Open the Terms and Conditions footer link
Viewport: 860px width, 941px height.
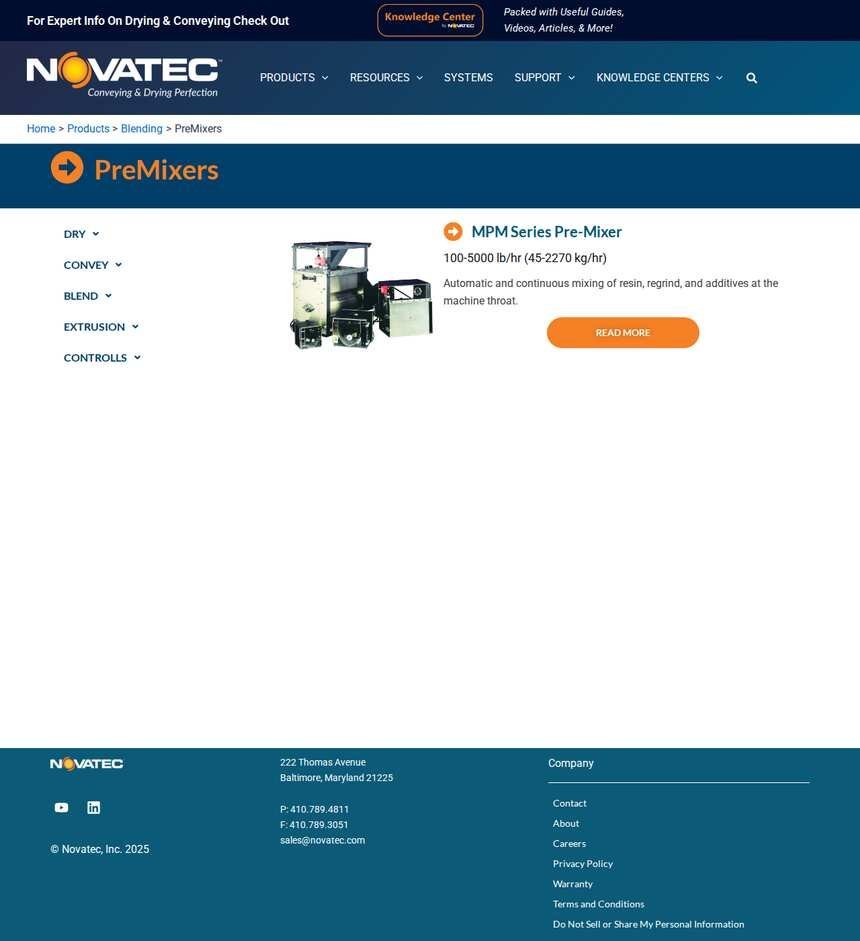(598, 904)
